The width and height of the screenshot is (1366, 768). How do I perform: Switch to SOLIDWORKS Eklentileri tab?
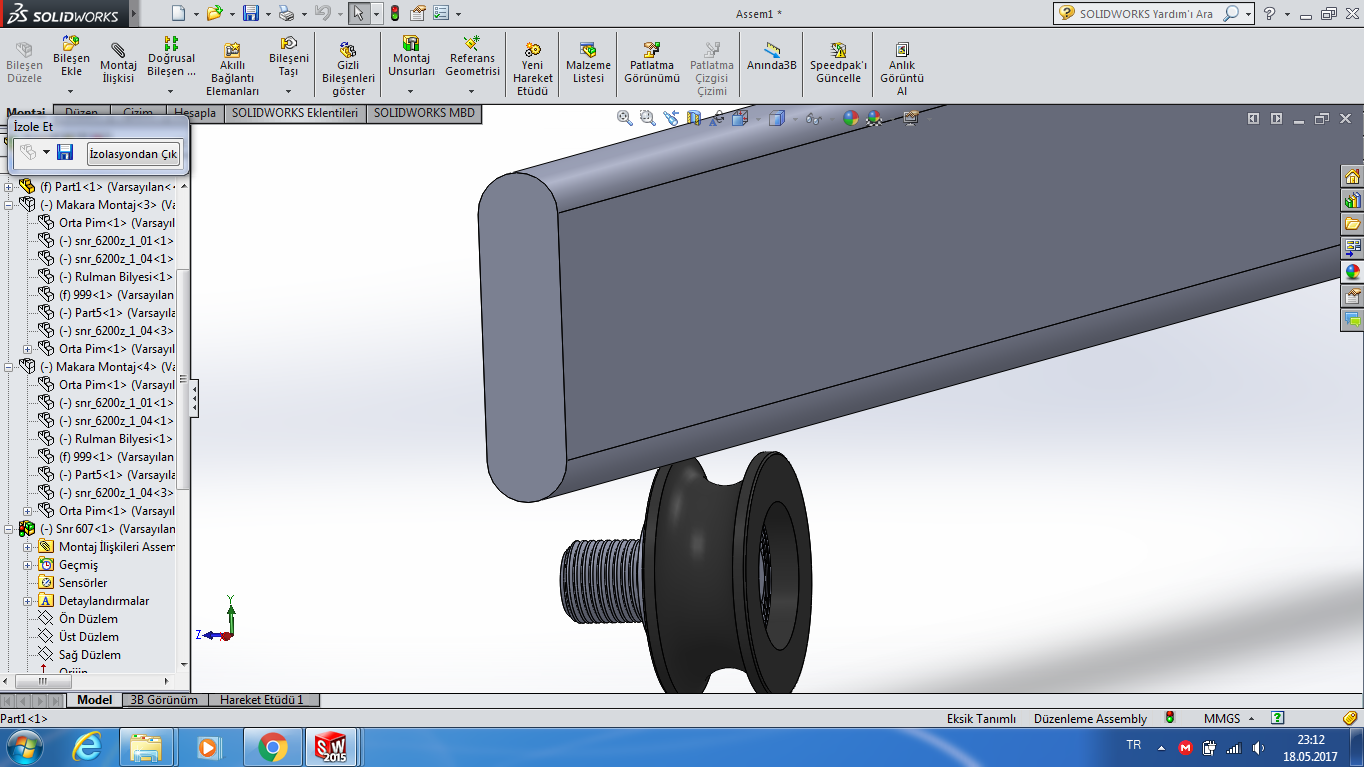(294, 113)
